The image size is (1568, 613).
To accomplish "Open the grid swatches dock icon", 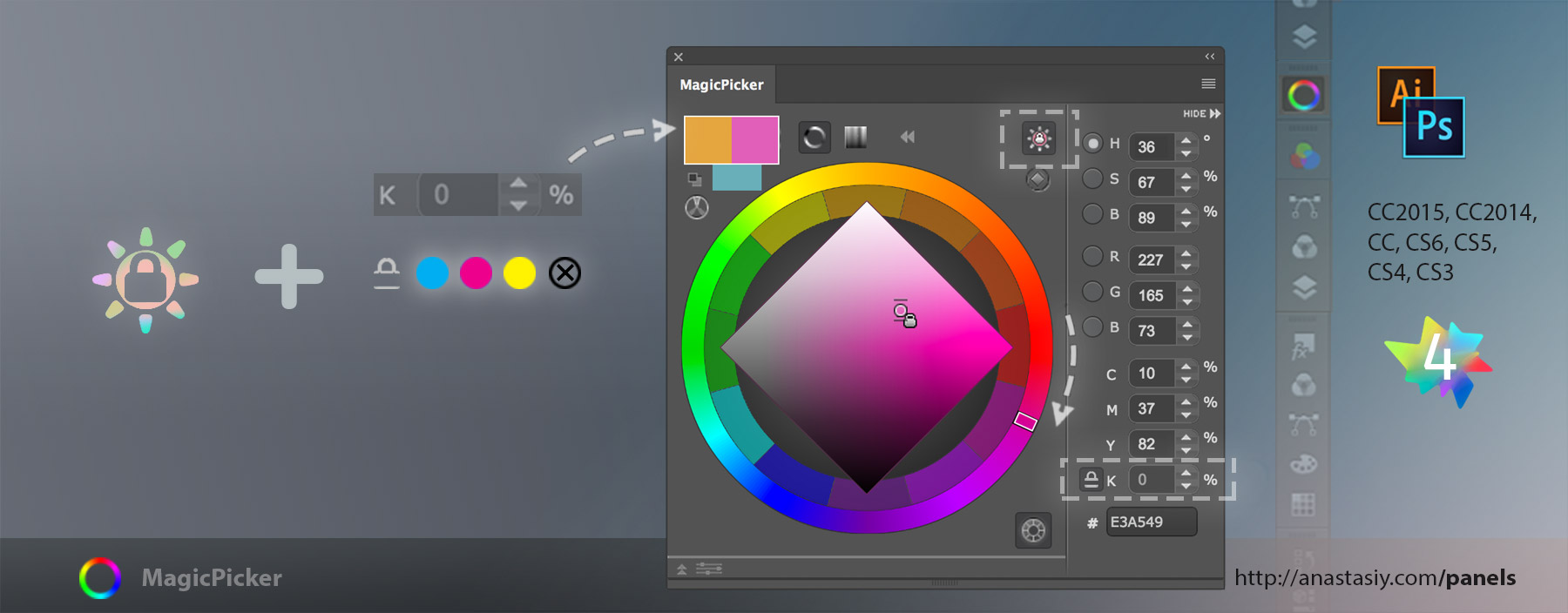I will (1303, 504).
